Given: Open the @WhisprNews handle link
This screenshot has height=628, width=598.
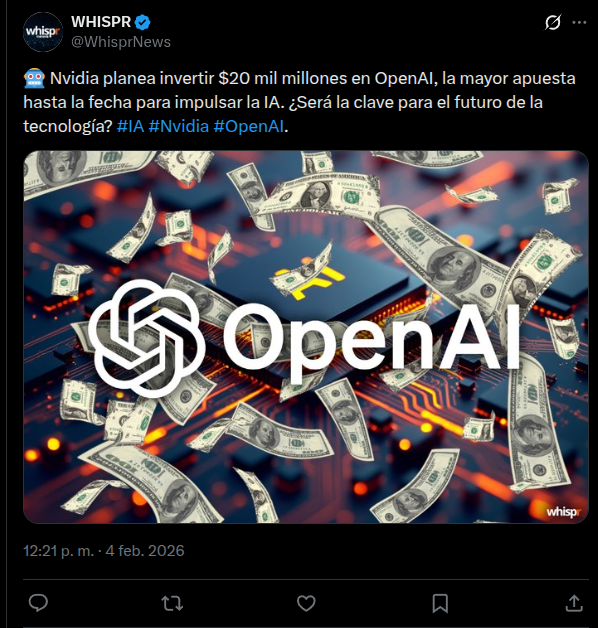Looking at the screenshot, I should pos(121,42).
